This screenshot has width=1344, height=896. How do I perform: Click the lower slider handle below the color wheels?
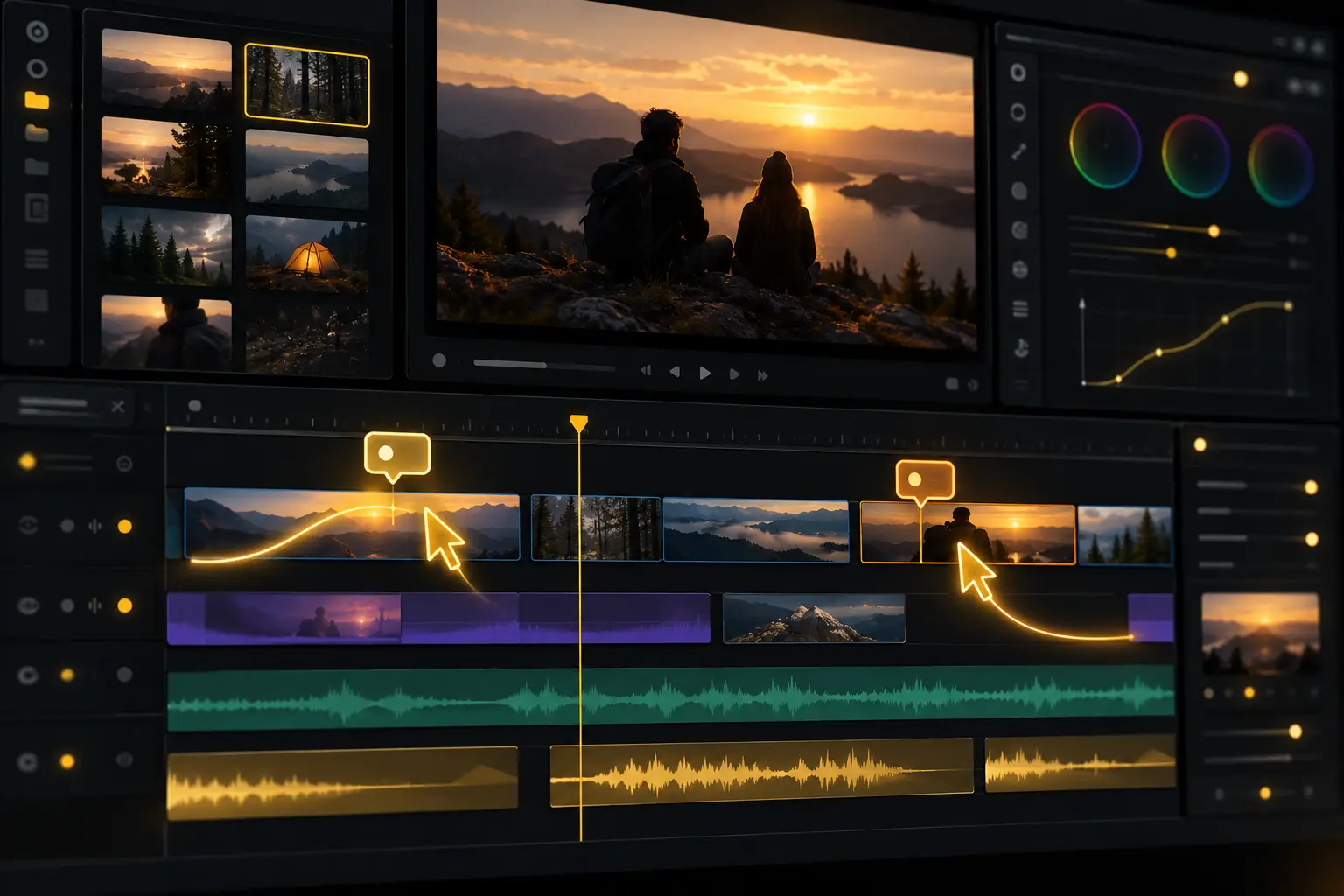pyautogui.click(x=1172, y=253)
